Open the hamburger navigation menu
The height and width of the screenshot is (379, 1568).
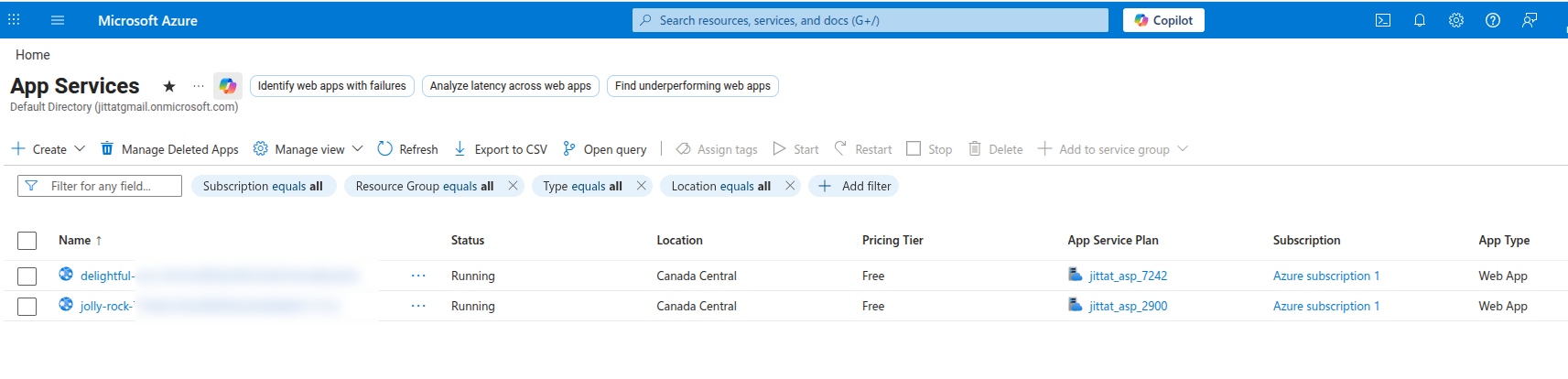point(58,20)
